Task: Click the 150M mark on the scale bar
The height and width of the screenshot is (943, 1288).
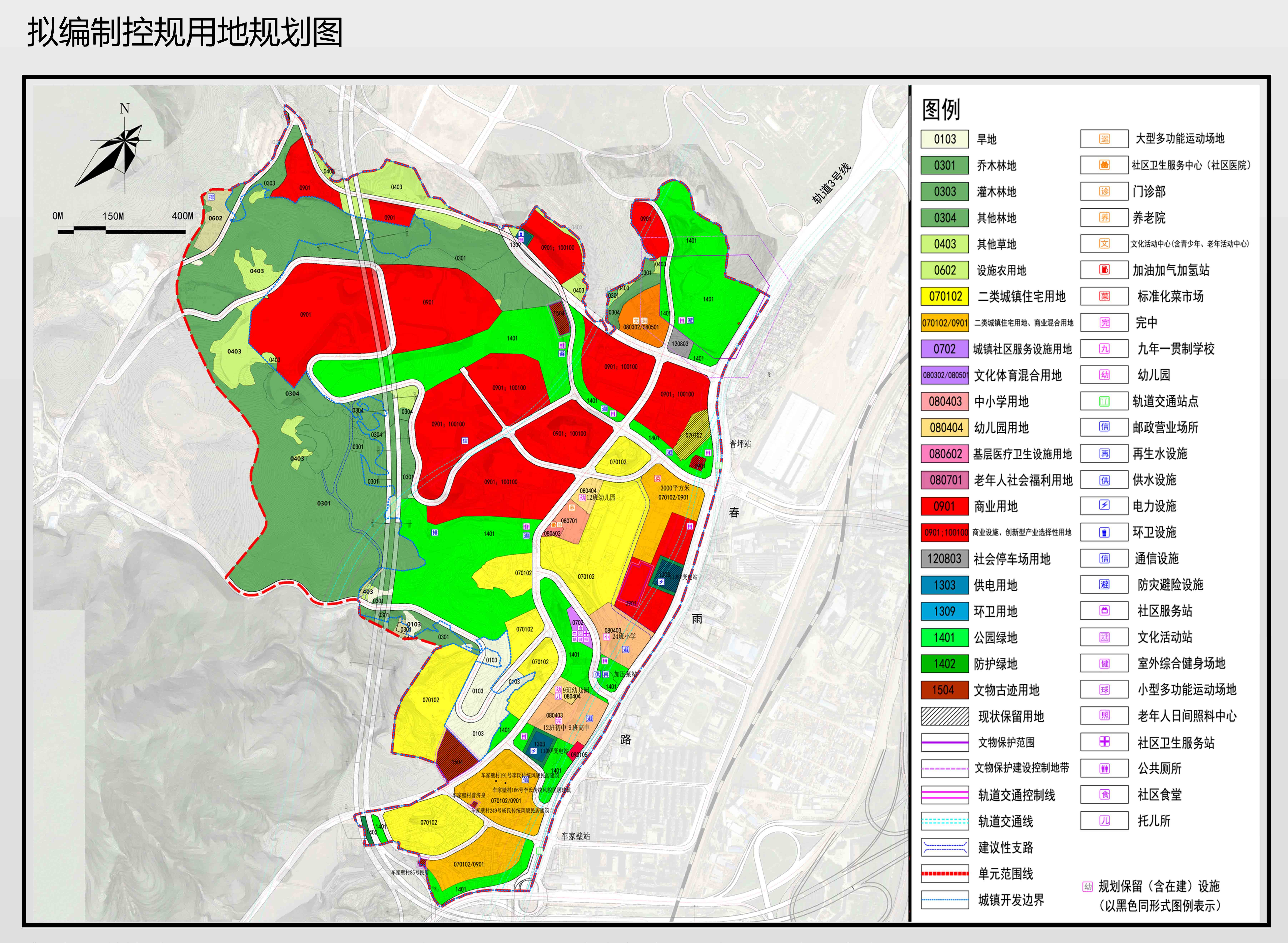Action: (113, 216)
